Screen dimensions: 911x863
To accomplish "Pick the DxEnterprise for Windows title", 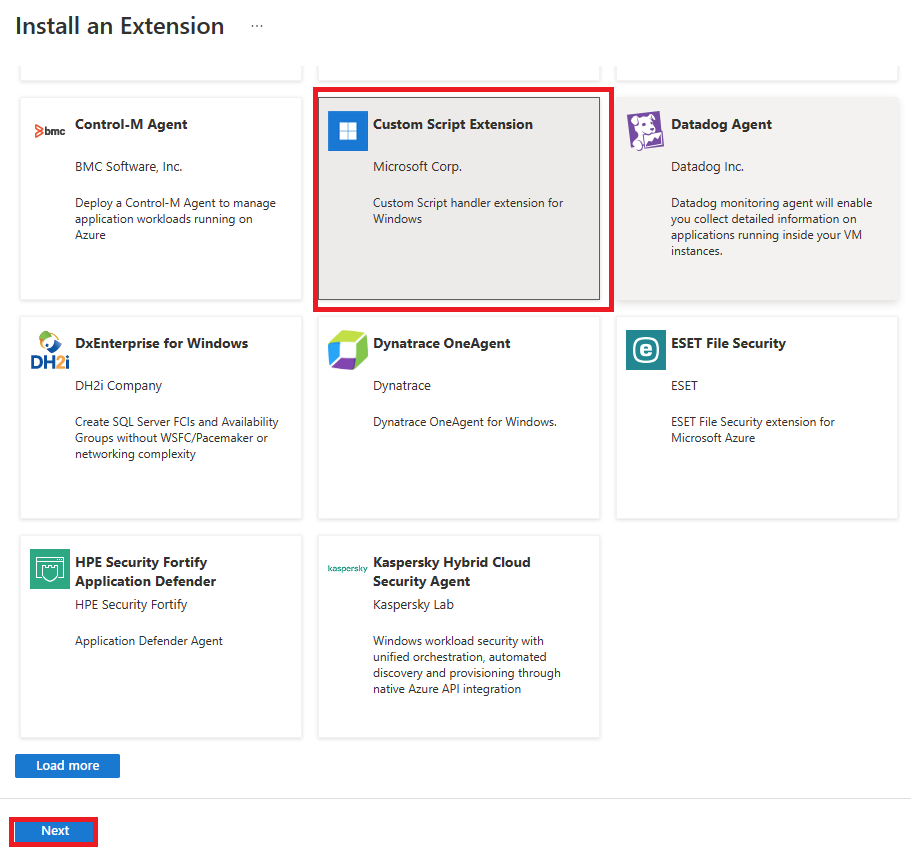I will point(162,343).
